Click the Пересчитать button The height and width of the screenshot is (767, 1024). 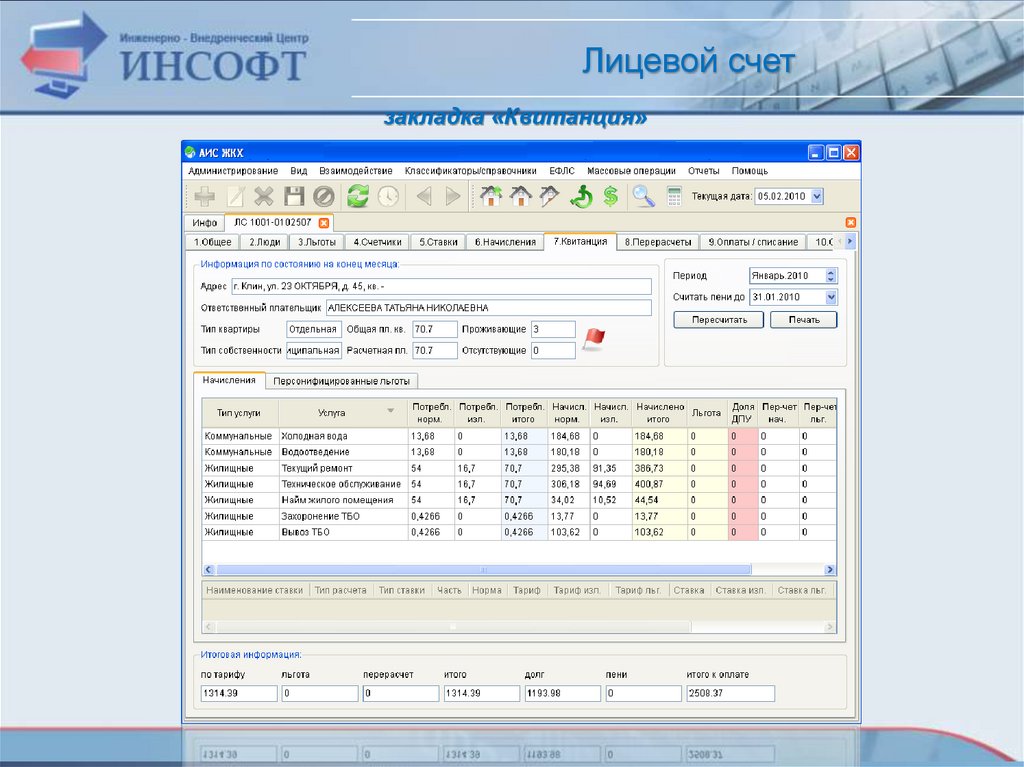(x=718, y=320)
